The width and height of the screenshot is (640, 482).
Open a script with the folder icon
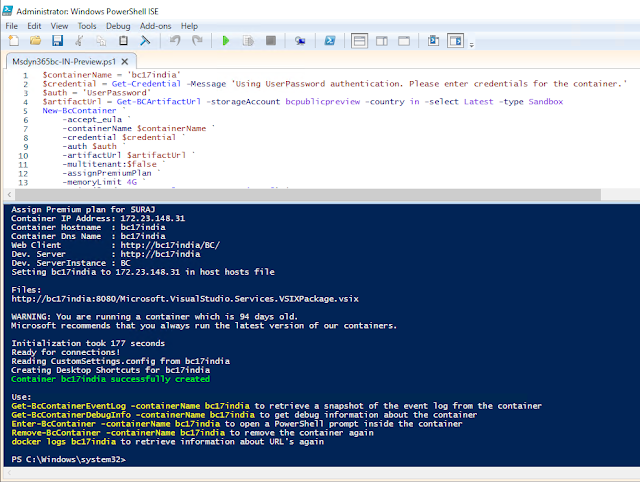pos(36,40)
